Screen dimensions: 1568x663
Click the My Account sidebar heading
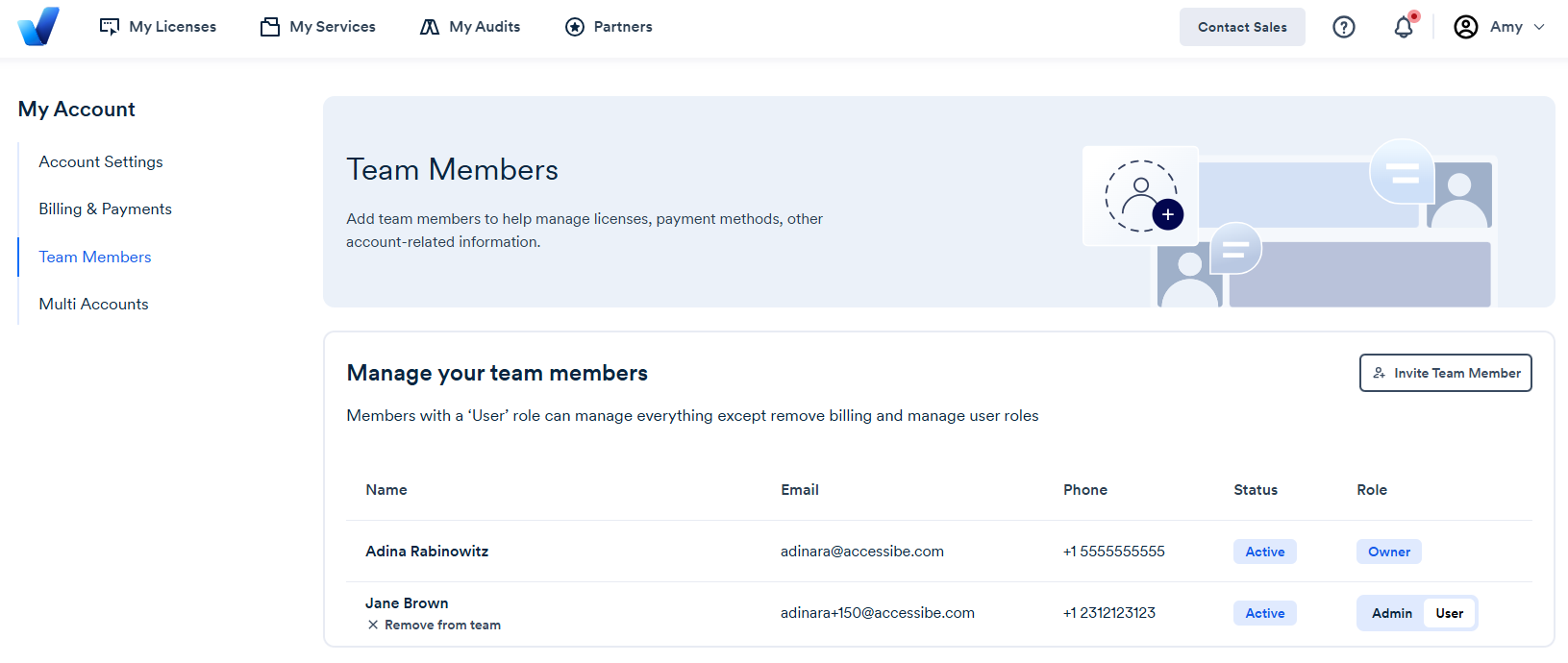[77, 110]
